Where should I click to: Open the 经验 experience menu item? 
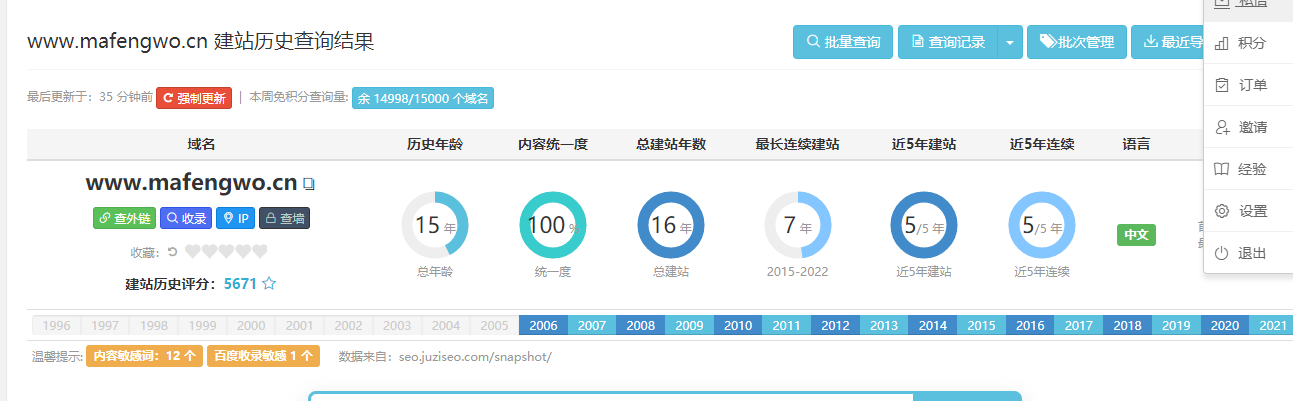click(x=1248, y=169)
